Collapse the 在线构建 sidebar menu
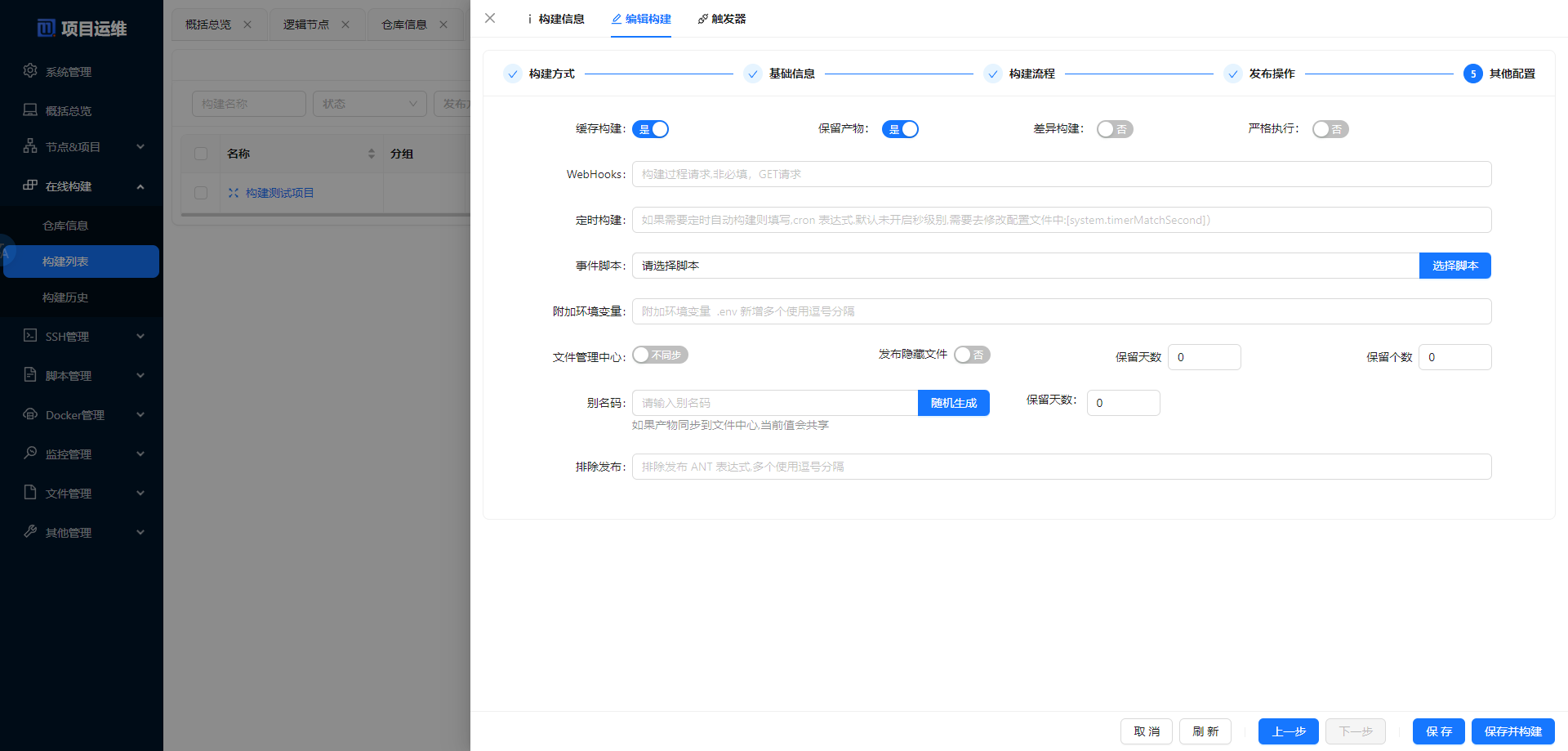 tap(140, 186)
